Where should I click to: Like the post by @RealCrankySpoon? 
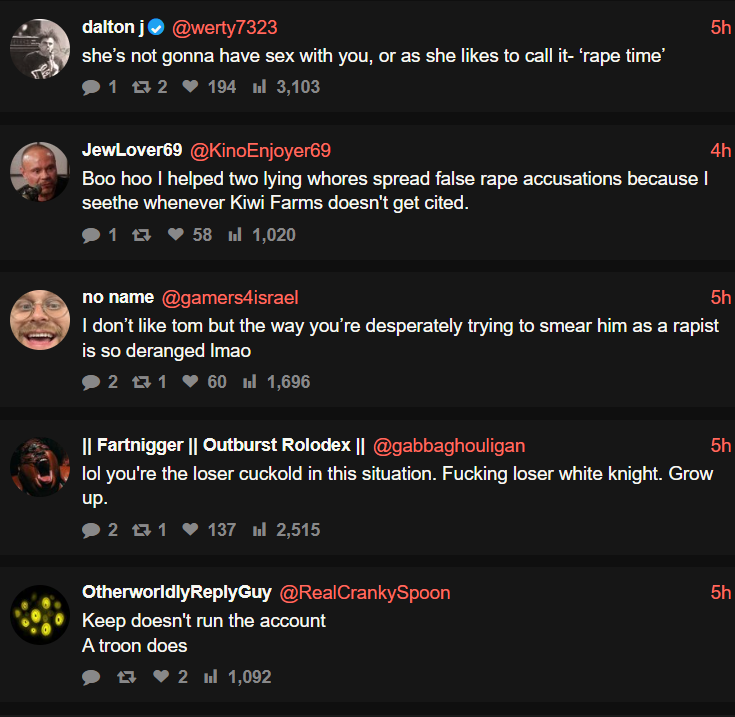tap(160, 677)
